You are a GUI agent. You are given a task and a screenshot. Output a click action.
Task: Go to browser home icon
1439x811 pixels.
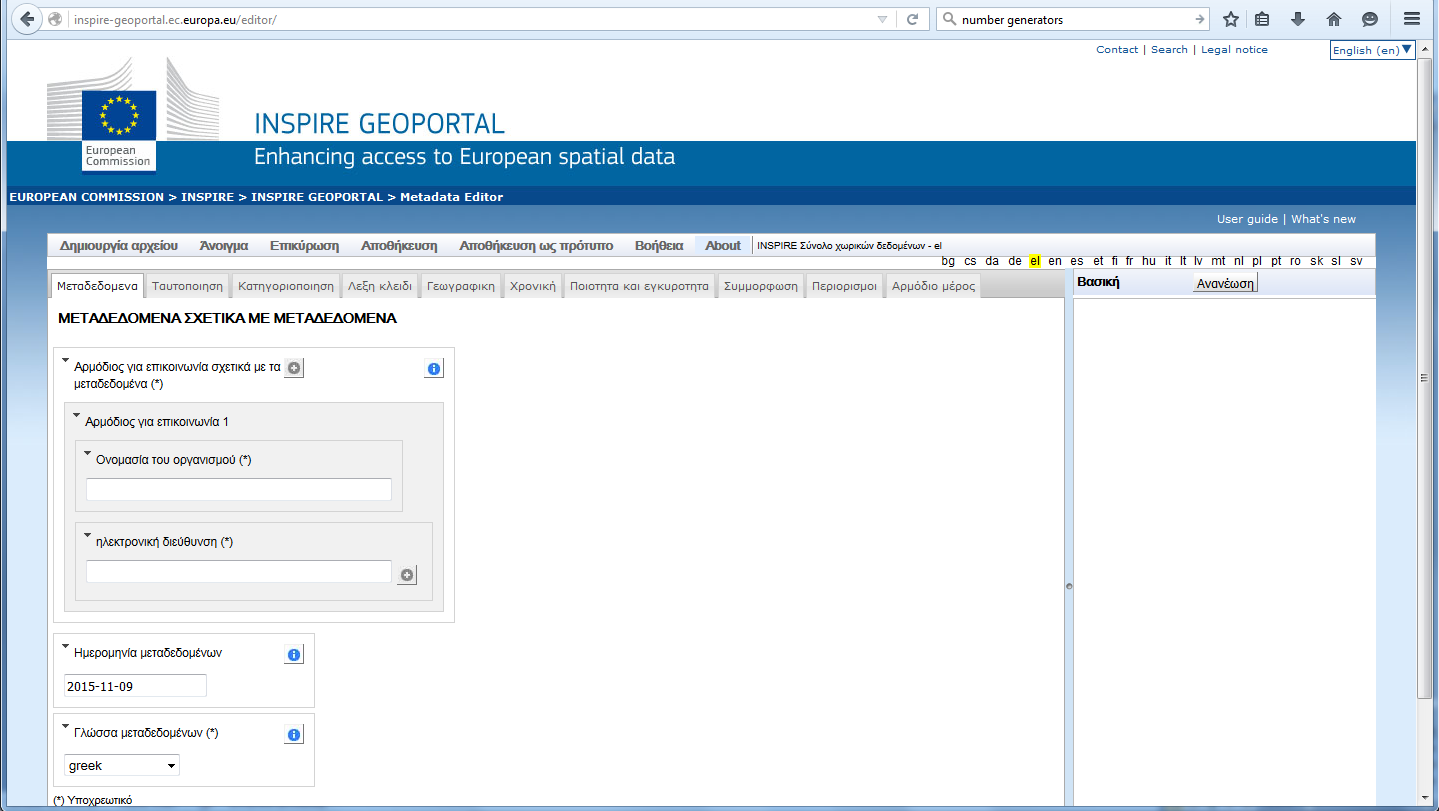(1334, 19)
